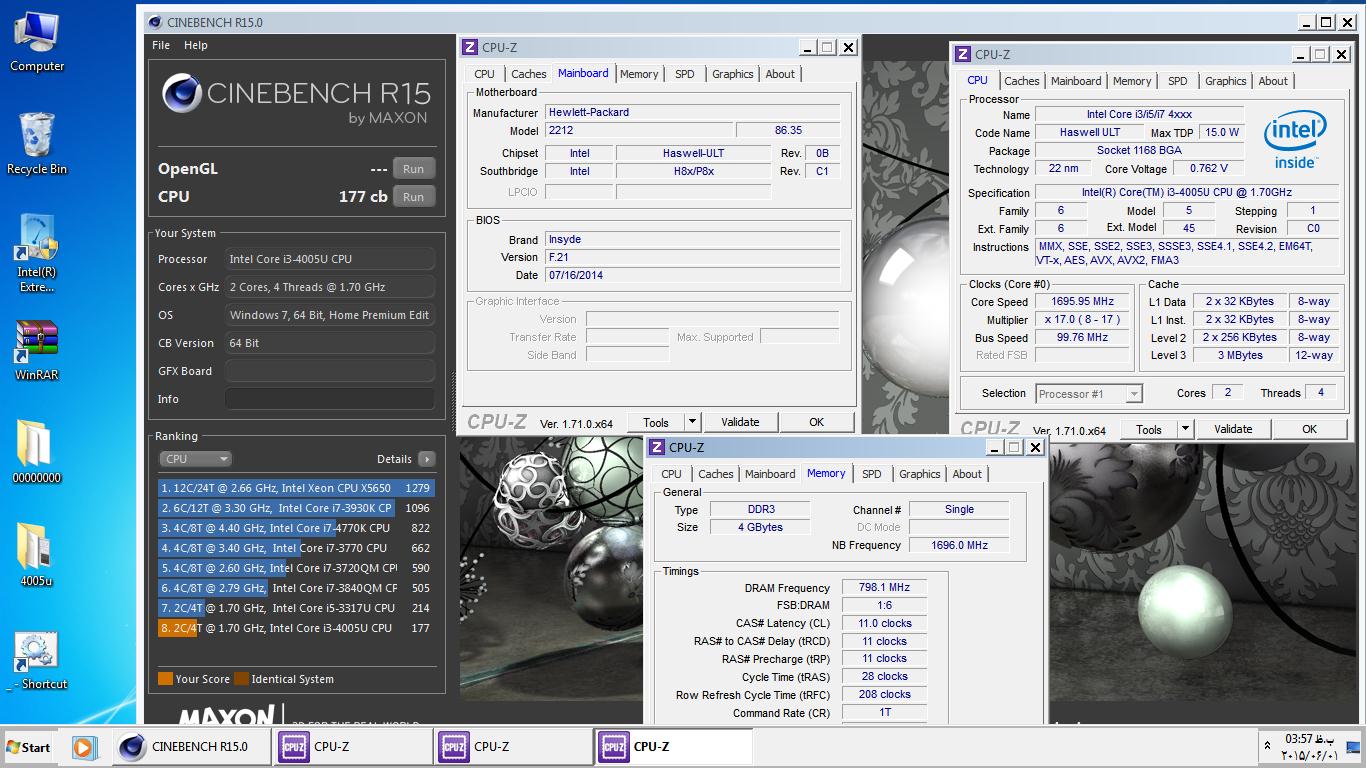
Task: Run the CPU benchmark
Action: (414, 197)
